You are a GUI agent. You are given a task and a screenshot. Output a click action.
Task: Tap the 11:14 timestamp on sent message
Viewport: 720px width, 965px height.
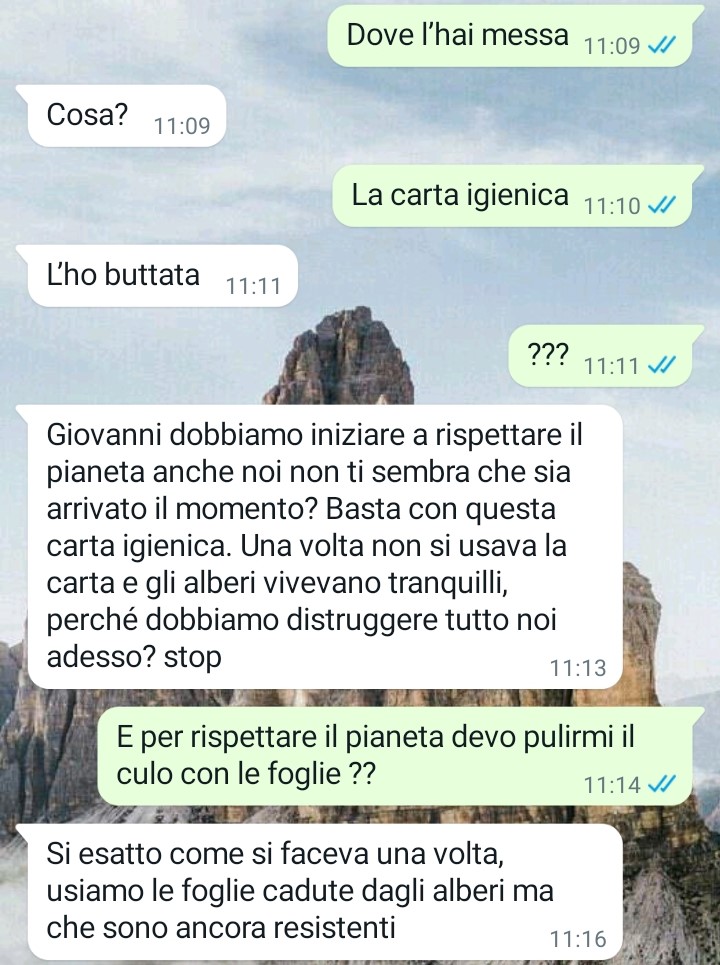[612, 785]
